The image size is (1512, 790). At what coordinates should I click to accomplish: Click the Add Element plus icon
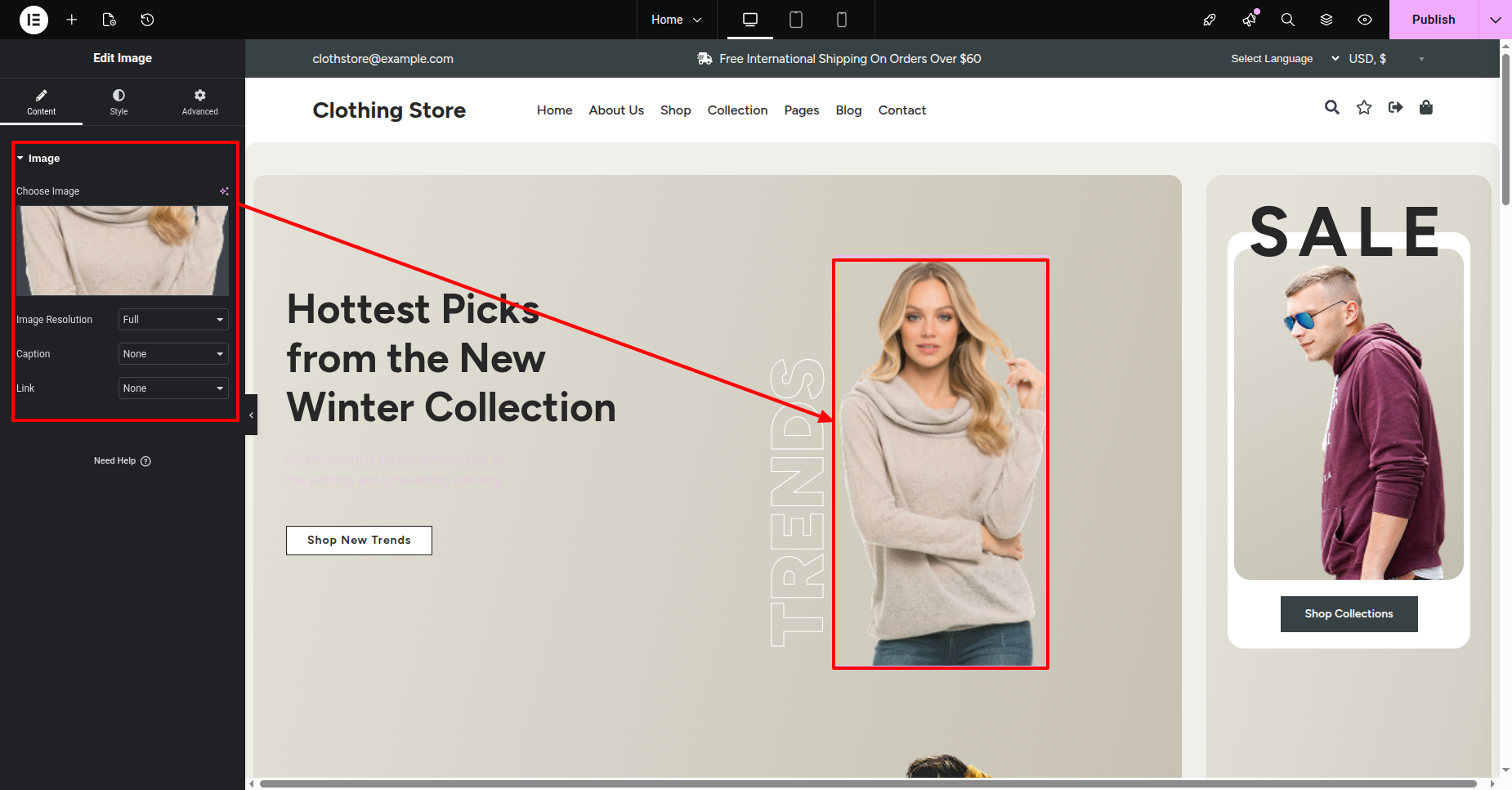72,20
